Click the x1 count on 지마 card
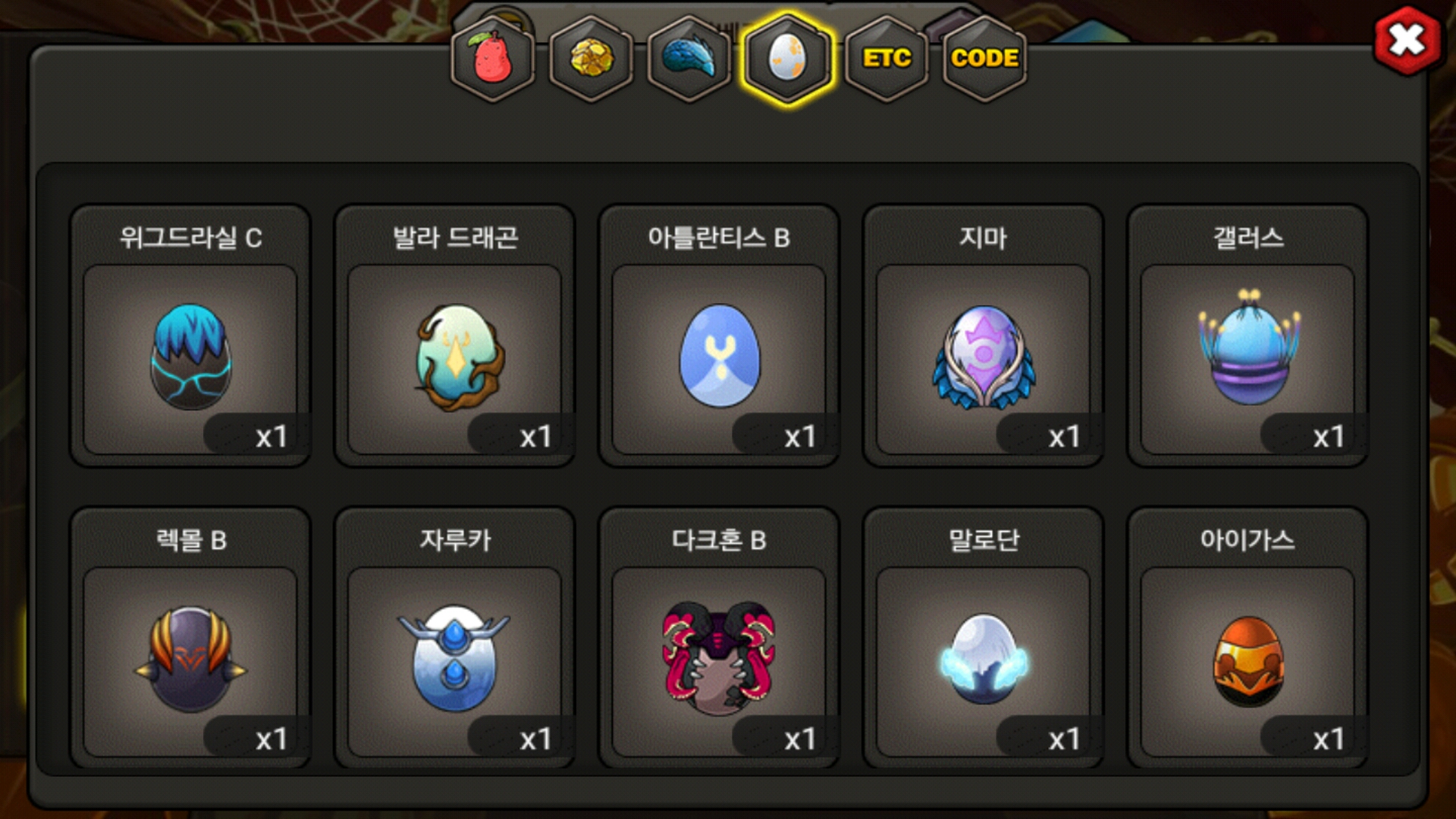This screenshot has width=1456, height=819. [x=1064, y=437]
